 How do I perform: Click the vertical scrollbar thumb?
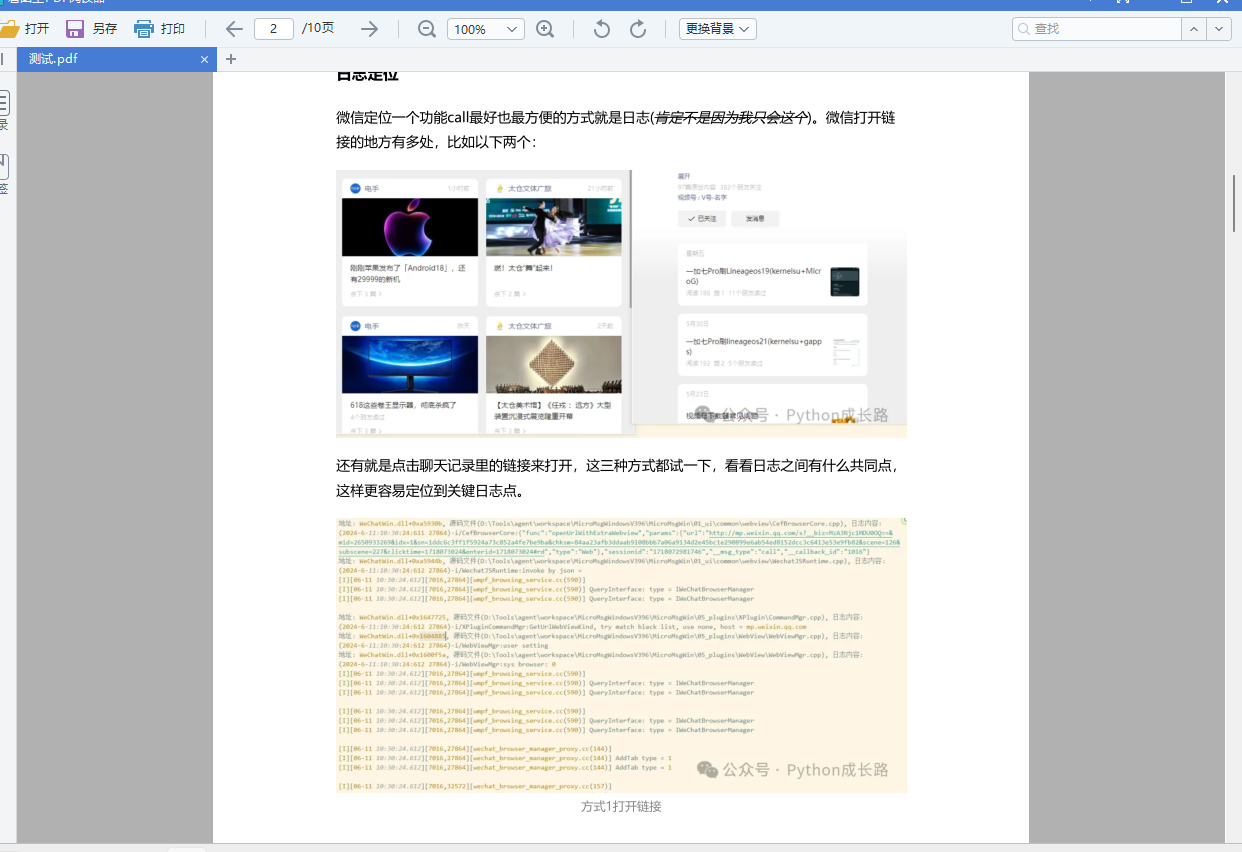[1234, 203]
